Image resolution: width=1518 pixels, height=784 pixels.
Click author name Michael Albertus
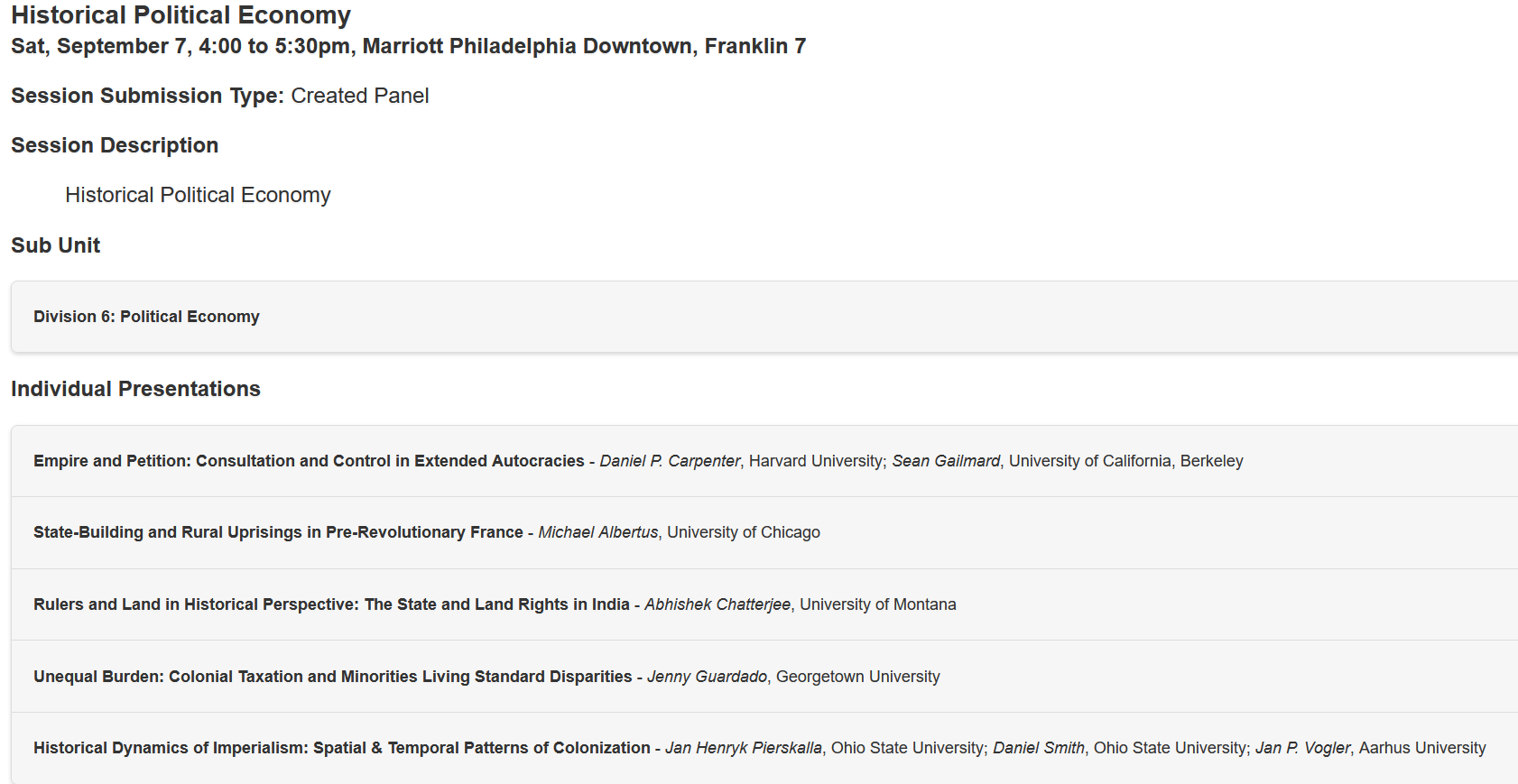598,532
